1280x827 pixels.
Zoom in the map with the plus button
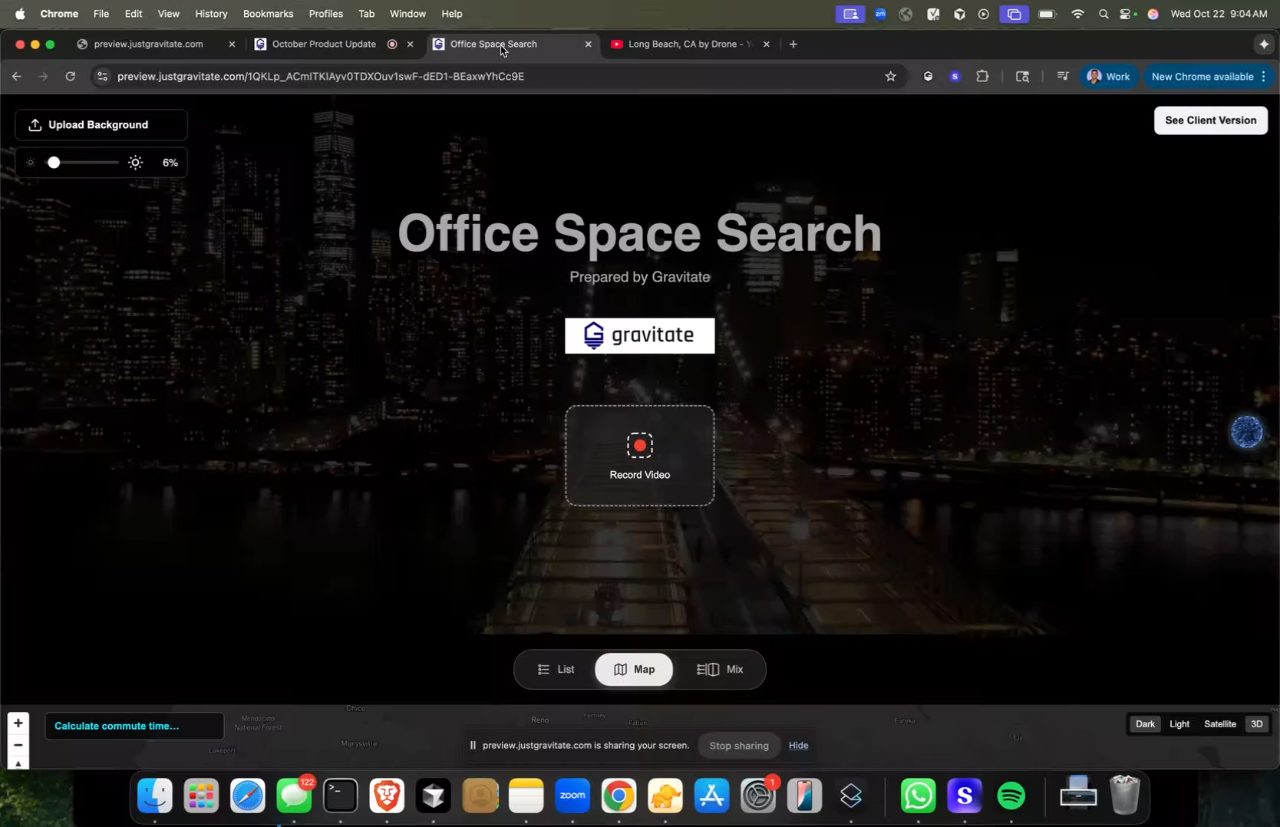coord(18,723)
